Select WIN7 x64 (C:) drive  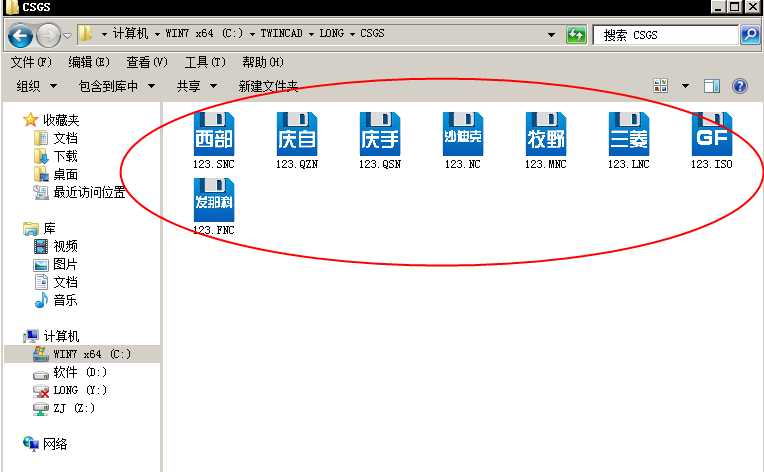click(82, 354)
